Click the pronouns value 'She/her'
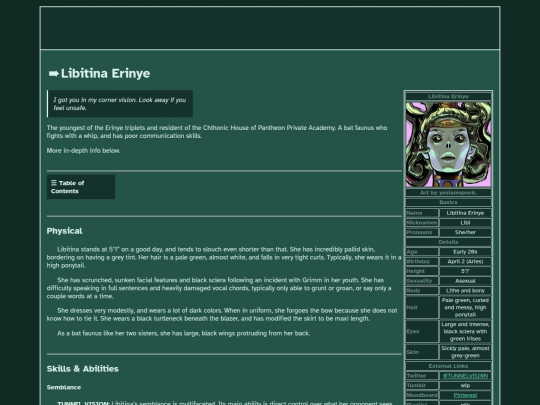This screenshot has width=540, height=405. pyautogui.click(x=465, y=232)
